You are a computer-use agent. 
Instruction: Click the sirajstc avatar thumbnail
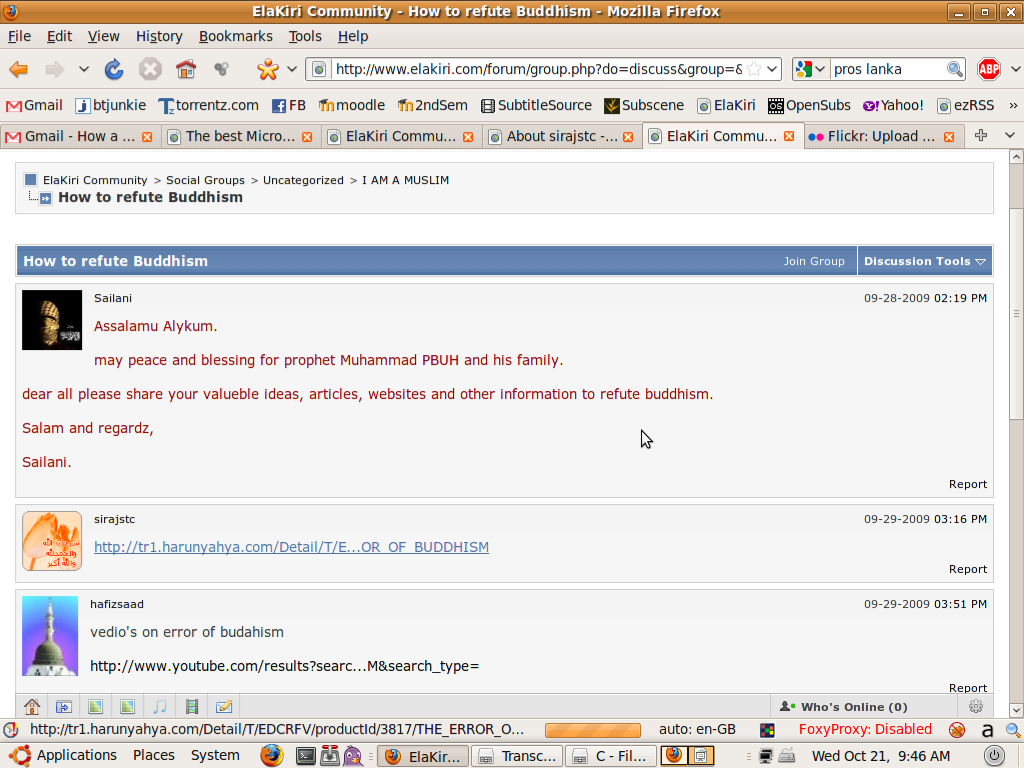(52, 541)
